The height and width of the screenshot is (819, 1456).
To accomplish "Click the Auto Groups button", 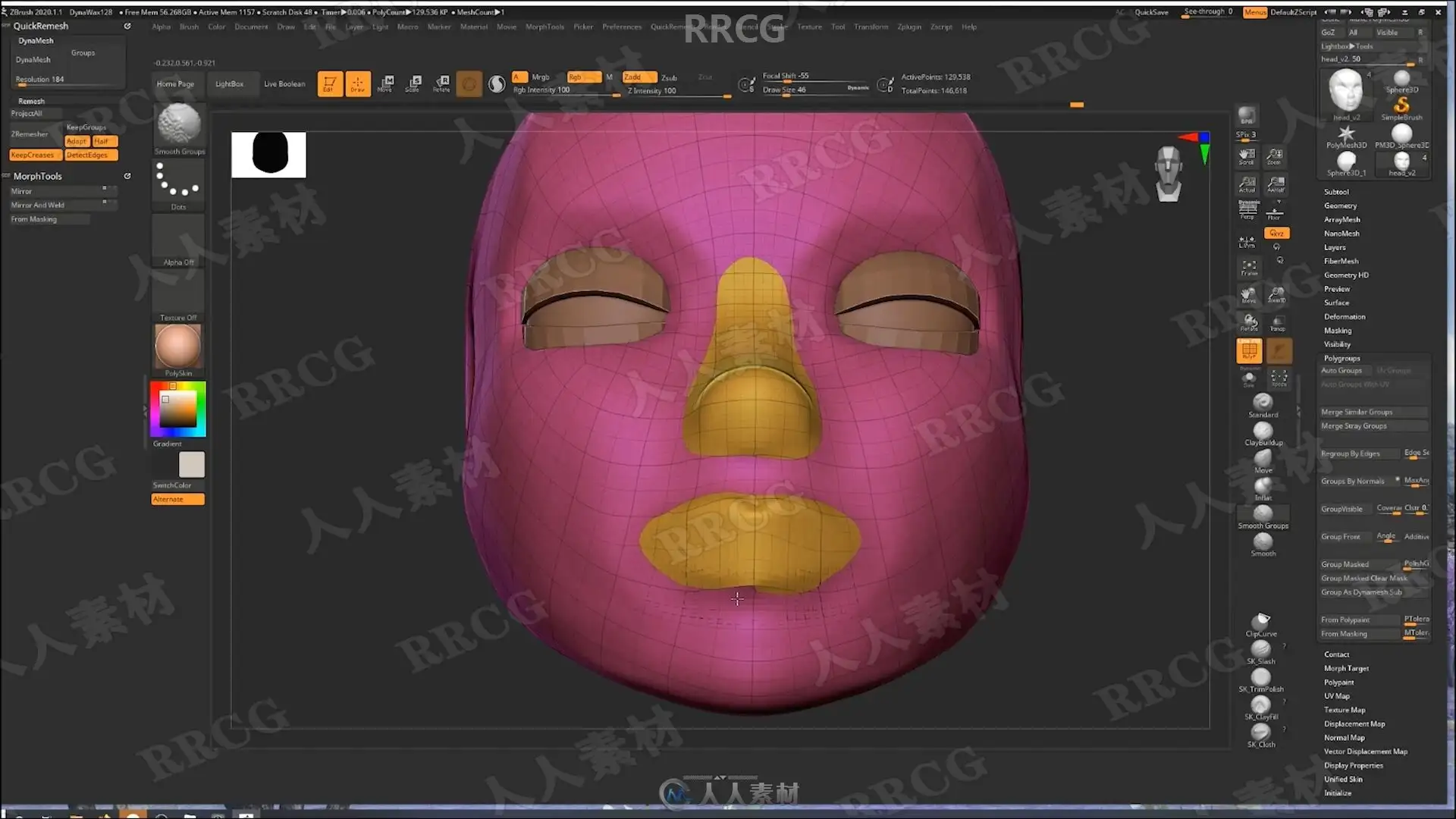I will tap(1345, 371).
